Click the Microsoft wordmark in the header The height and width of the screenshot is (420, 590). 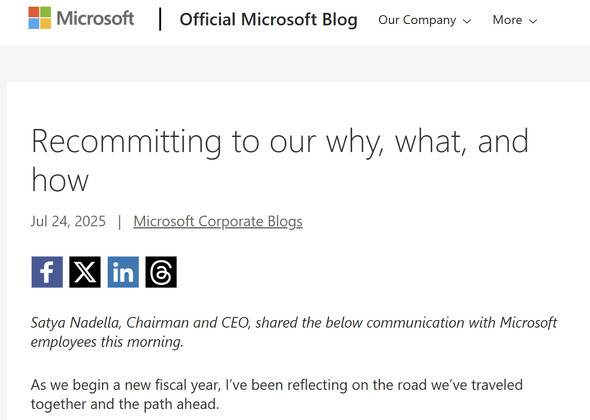[95, 18]
